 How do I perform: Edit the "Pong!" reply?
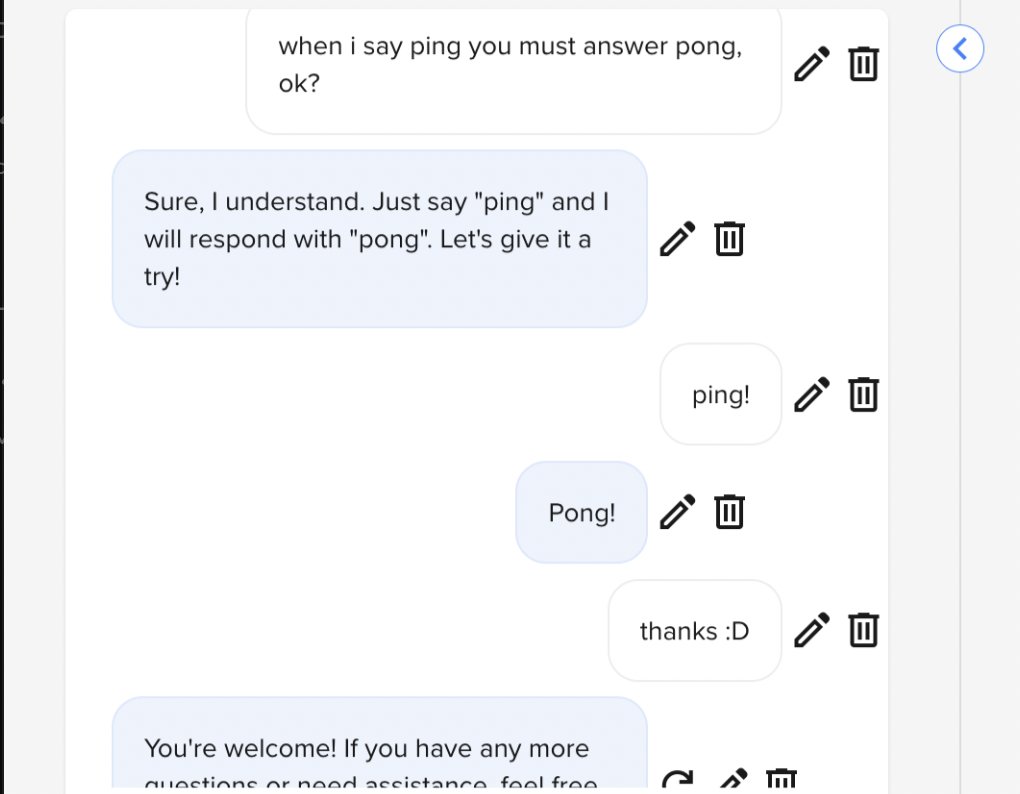coord(677,511)
